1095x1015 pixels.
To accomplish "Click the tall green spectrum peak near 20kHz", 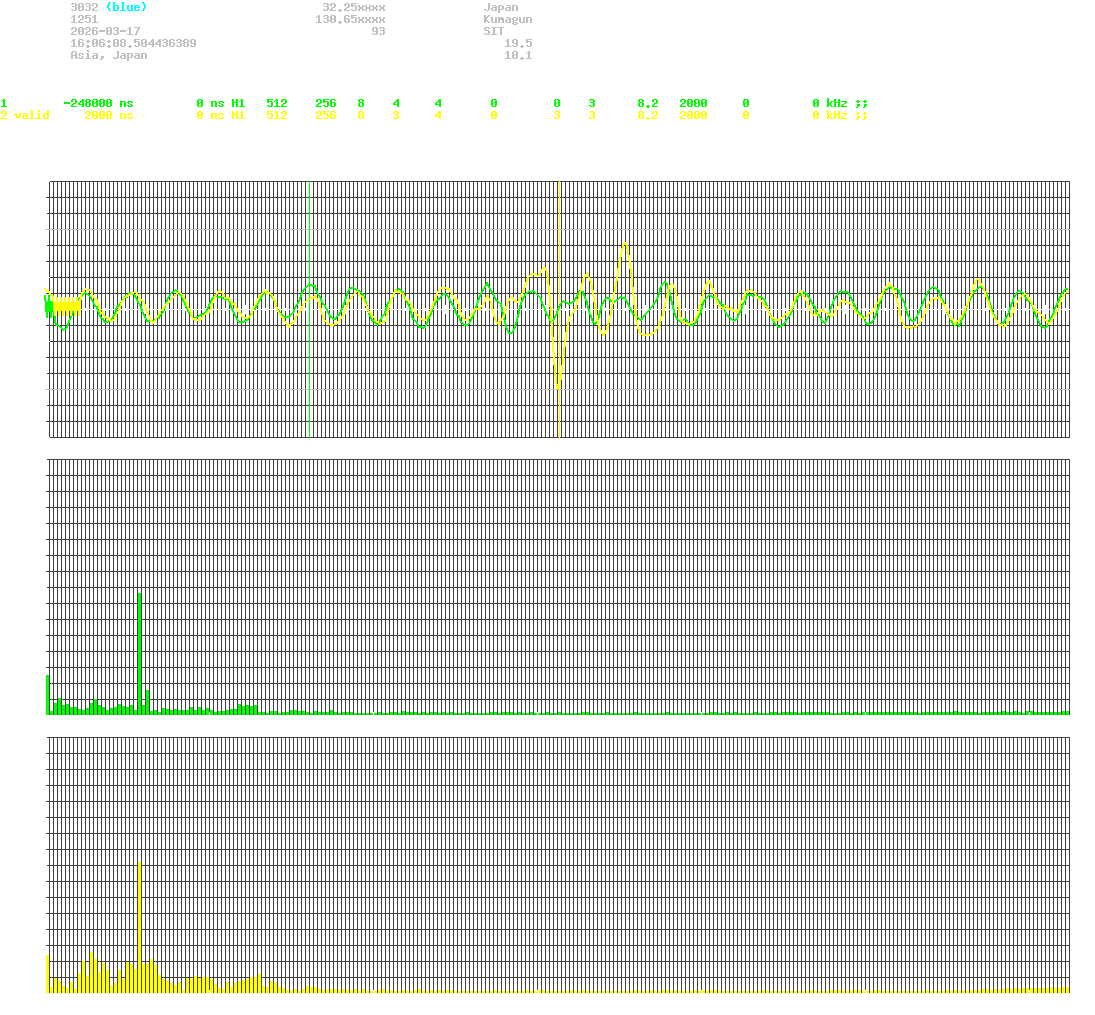I will pos(138,650).
